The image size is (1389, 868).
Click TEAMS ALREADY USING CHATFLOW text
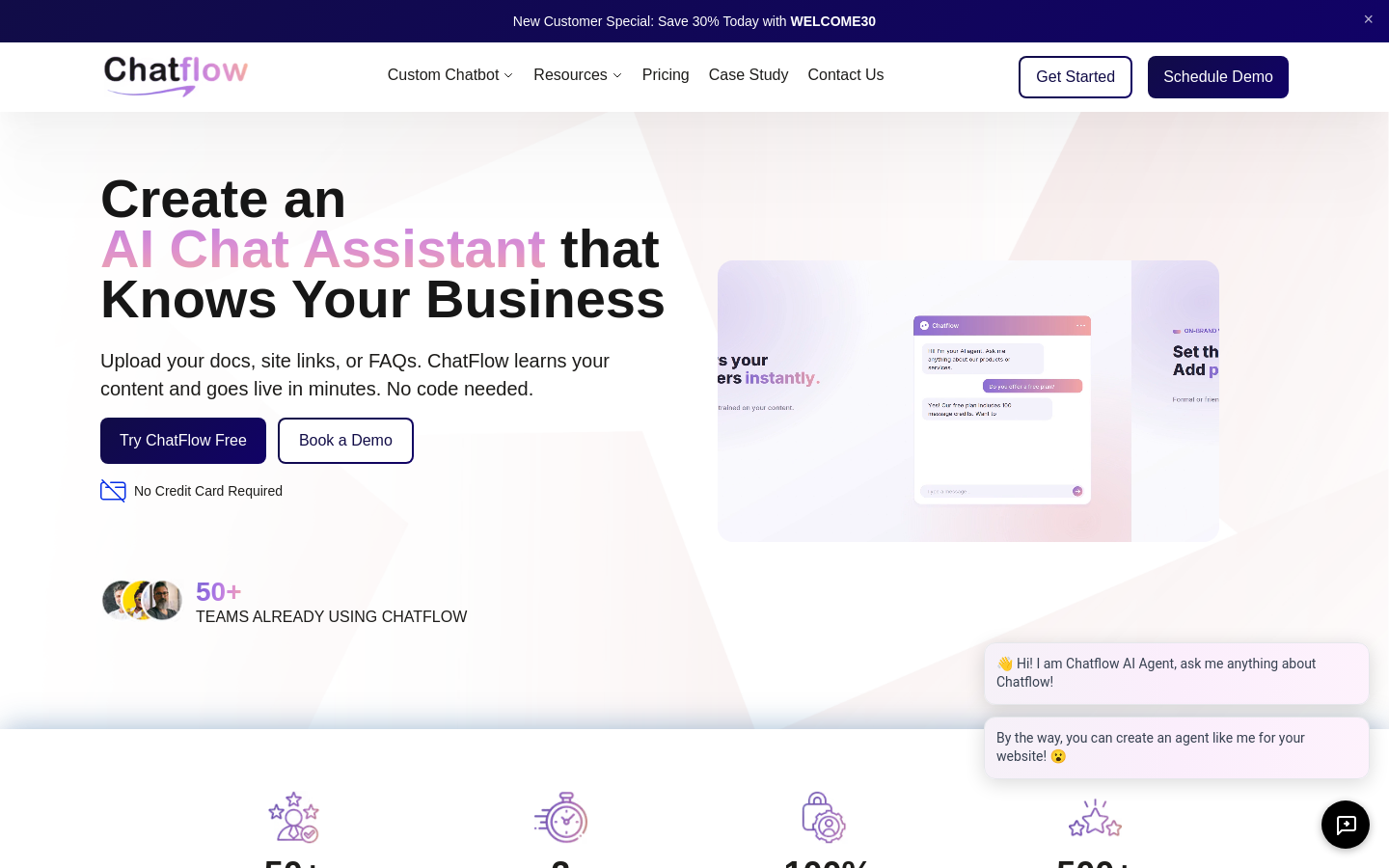[x=331, y=617]
